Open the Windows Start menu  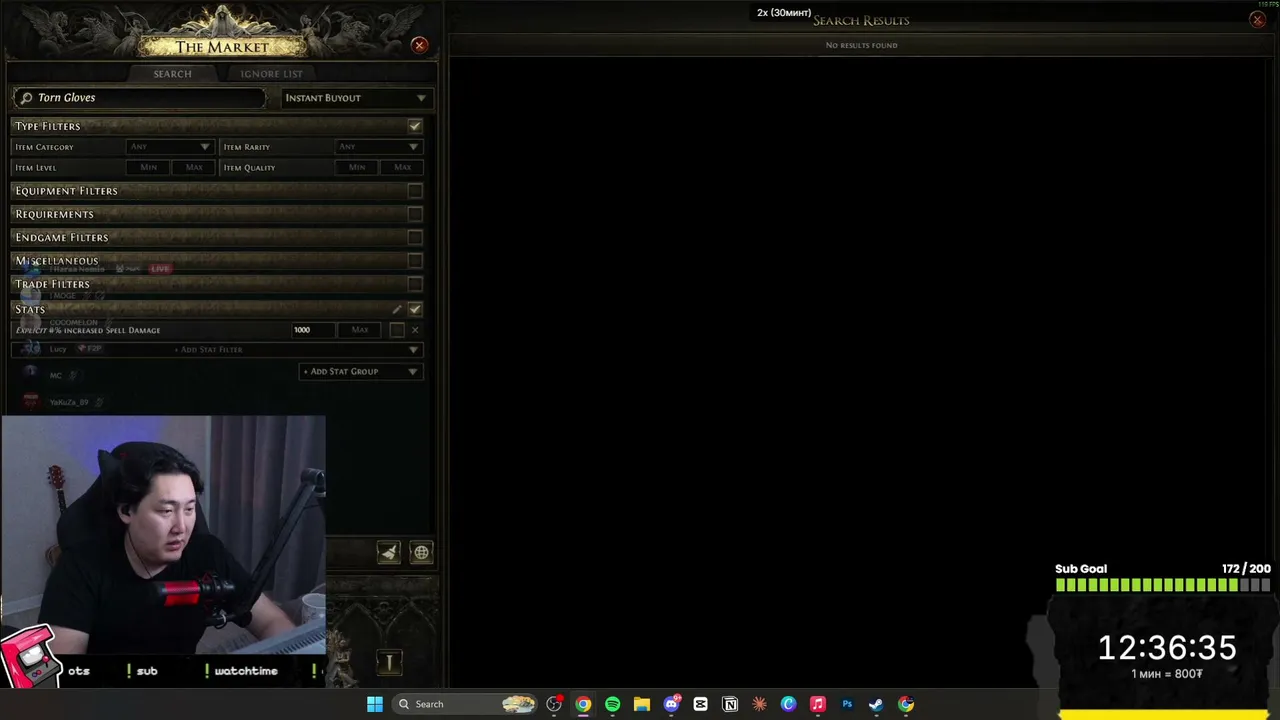(x=375, y=704)
